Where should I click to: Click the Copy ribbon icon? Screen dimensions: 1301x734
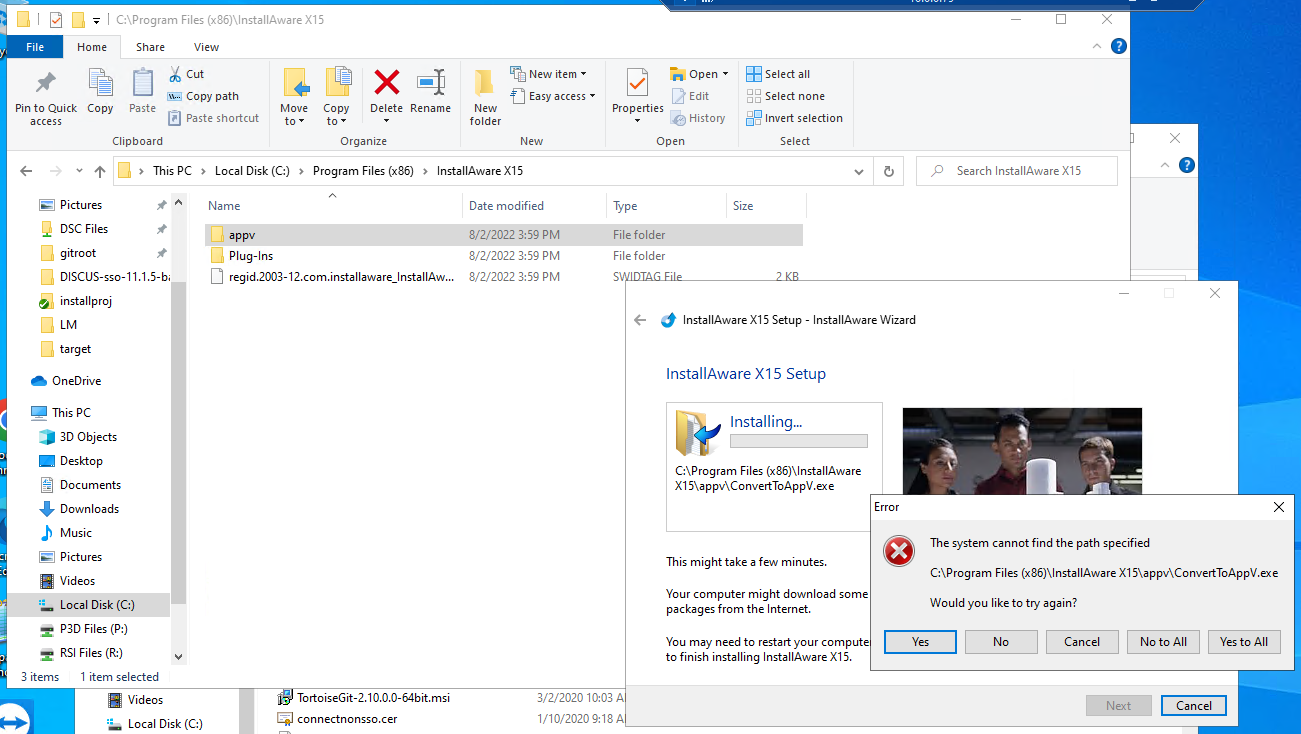(x=100, y=84)
